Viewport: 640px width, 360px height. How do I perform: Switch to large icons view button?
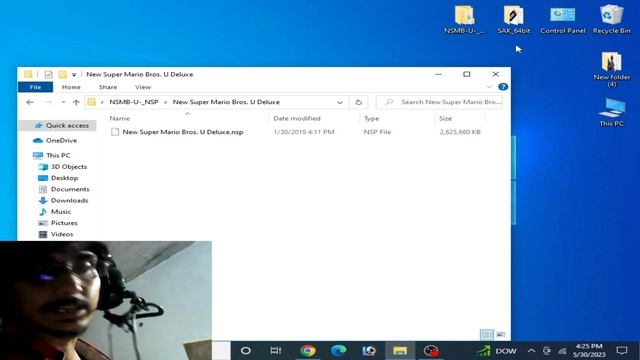point(501,335)
